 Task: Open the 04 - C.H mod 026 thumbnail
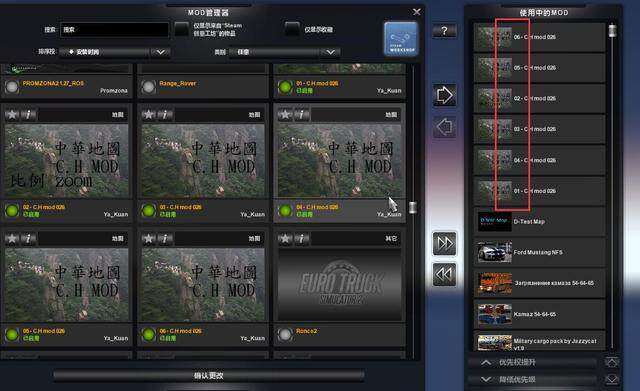point(339,160)
